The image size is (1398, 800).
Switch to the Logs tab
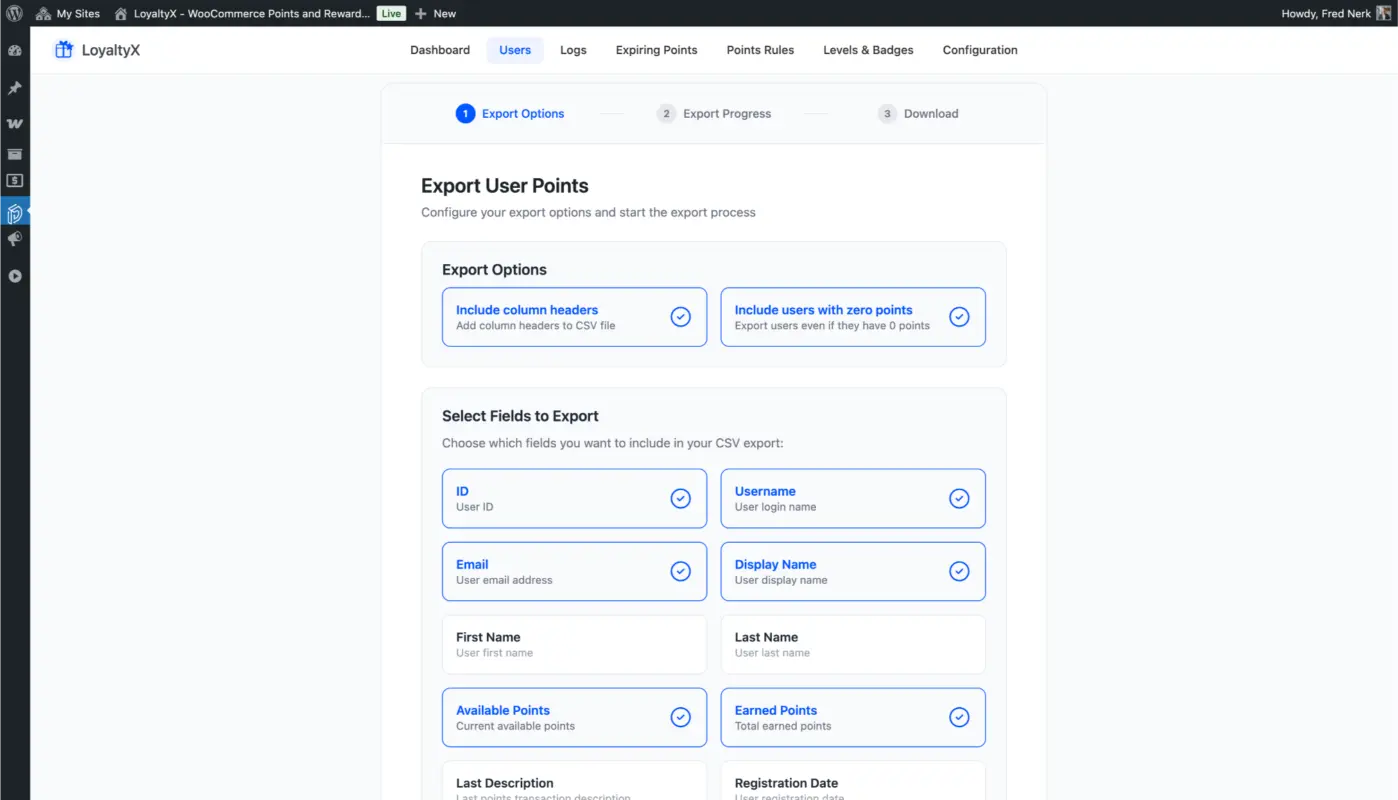pos(573,49)
